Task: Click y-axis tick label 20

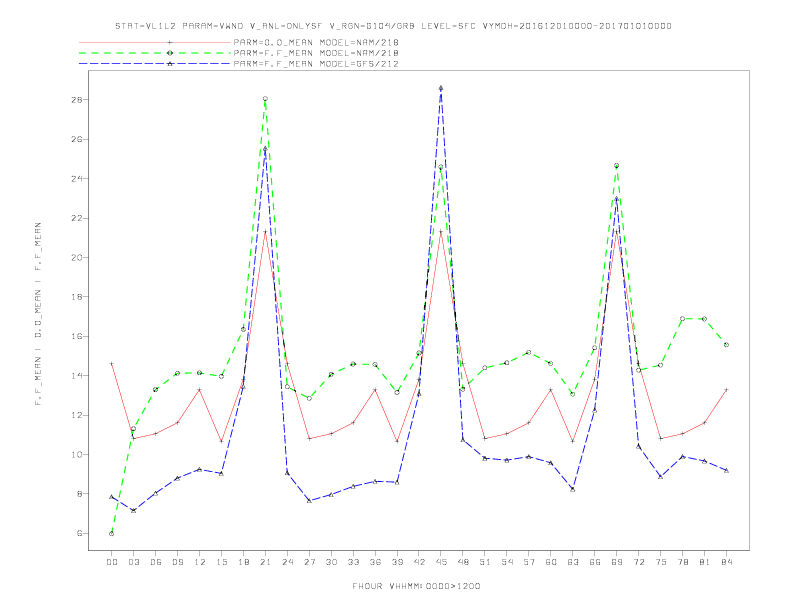Action: point(77,258)
